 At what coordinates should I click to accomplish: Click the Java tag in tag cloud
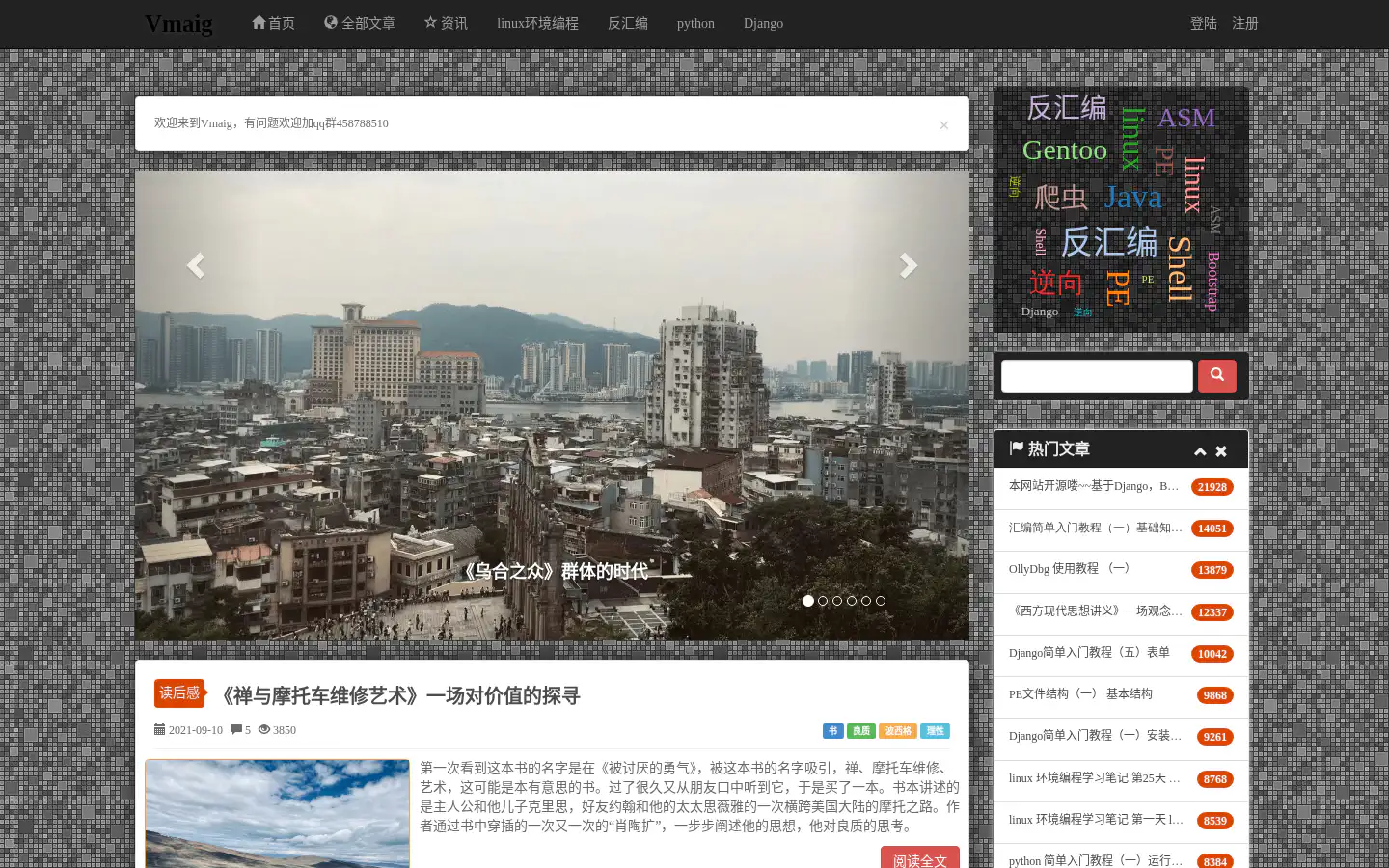(x=1133, y=197)
